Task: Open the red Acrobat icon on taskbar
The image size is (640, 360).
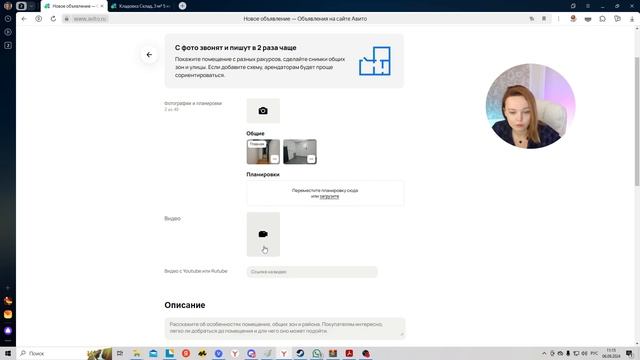Action: coord(349,353)
